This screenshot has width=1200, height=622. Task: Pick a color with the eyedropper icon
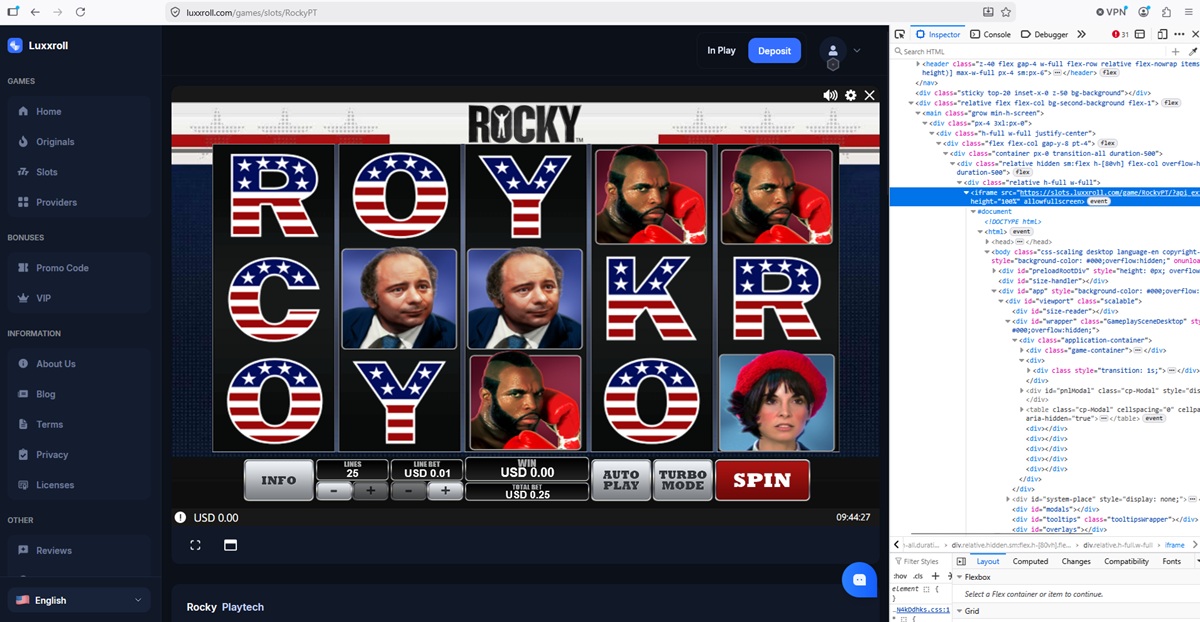point(1192,51)
